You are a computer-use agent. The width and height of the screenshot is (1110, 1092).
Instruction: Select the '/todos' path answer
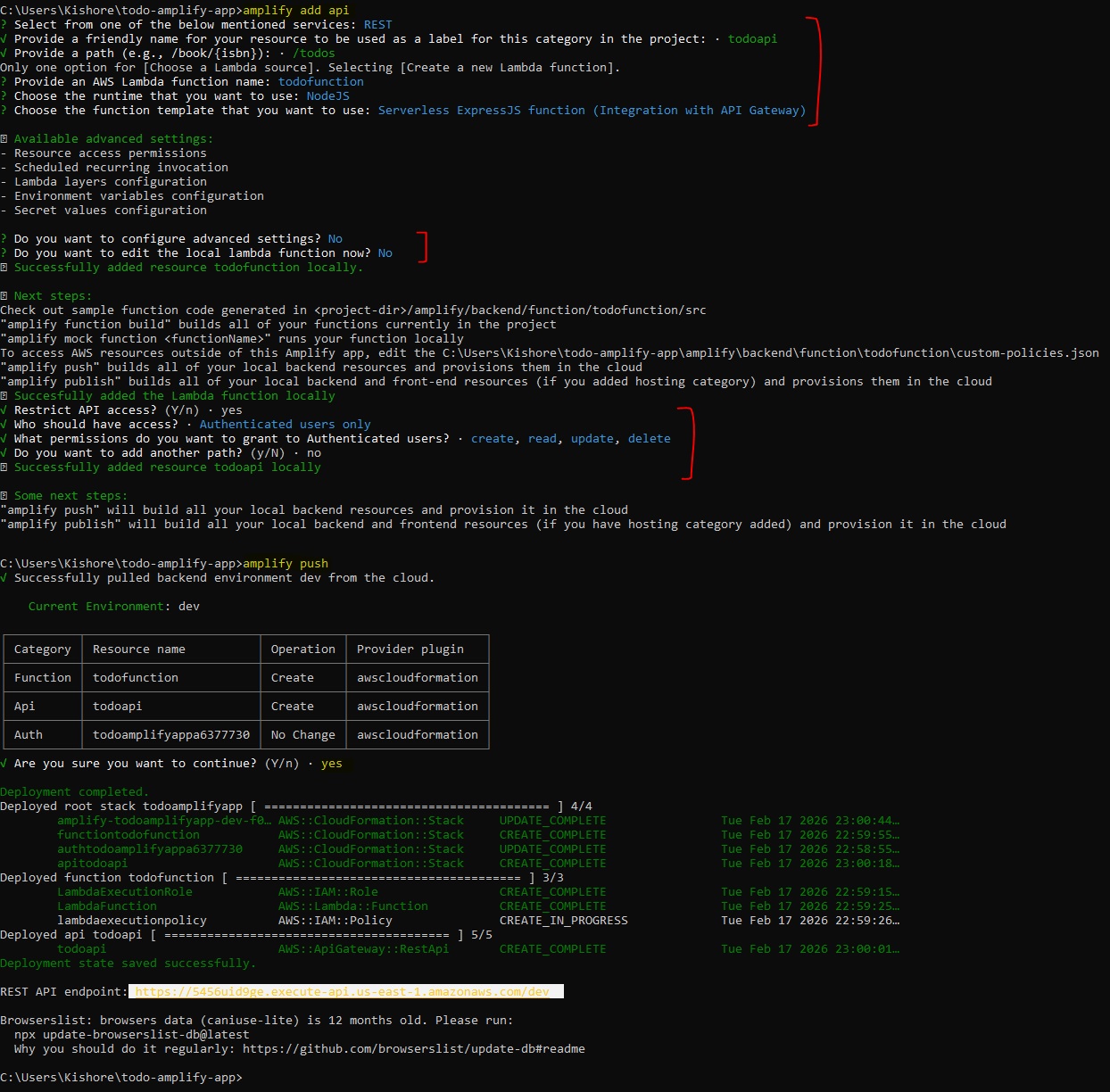click(x=313, y=53)
